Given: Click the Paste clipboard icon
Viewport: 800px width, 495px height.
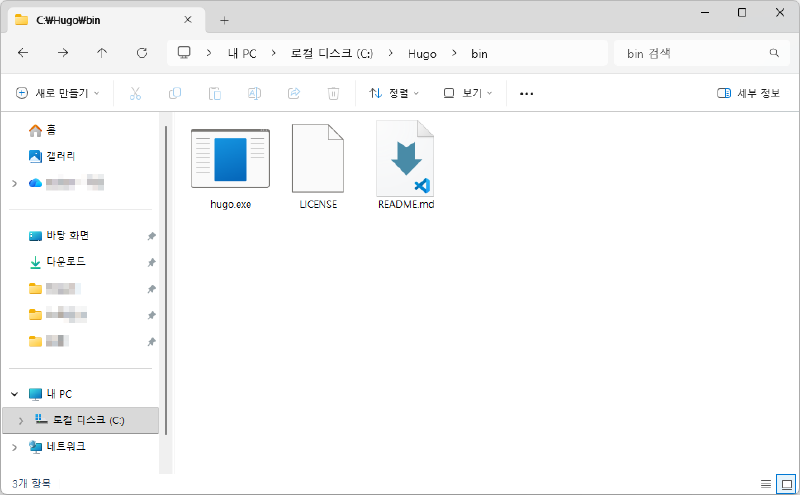Looking at the screenshot, I should (215, 93).
